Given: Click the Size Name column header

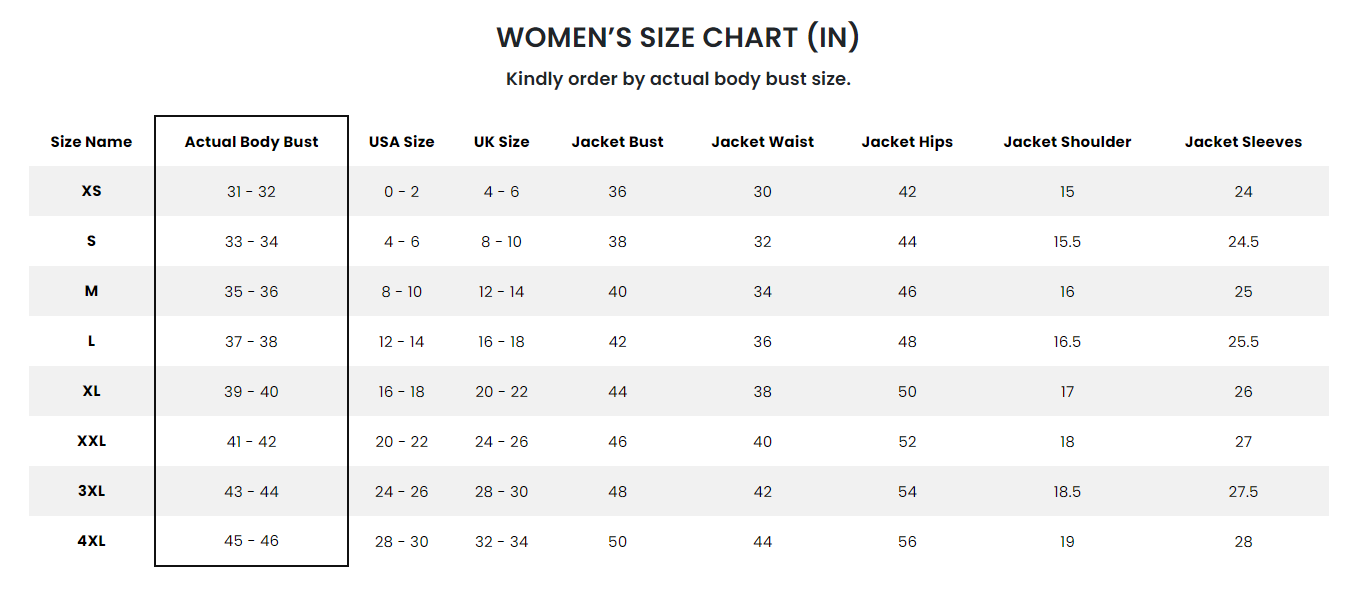Looking at the screenshot, I should (x=91, y=142).
